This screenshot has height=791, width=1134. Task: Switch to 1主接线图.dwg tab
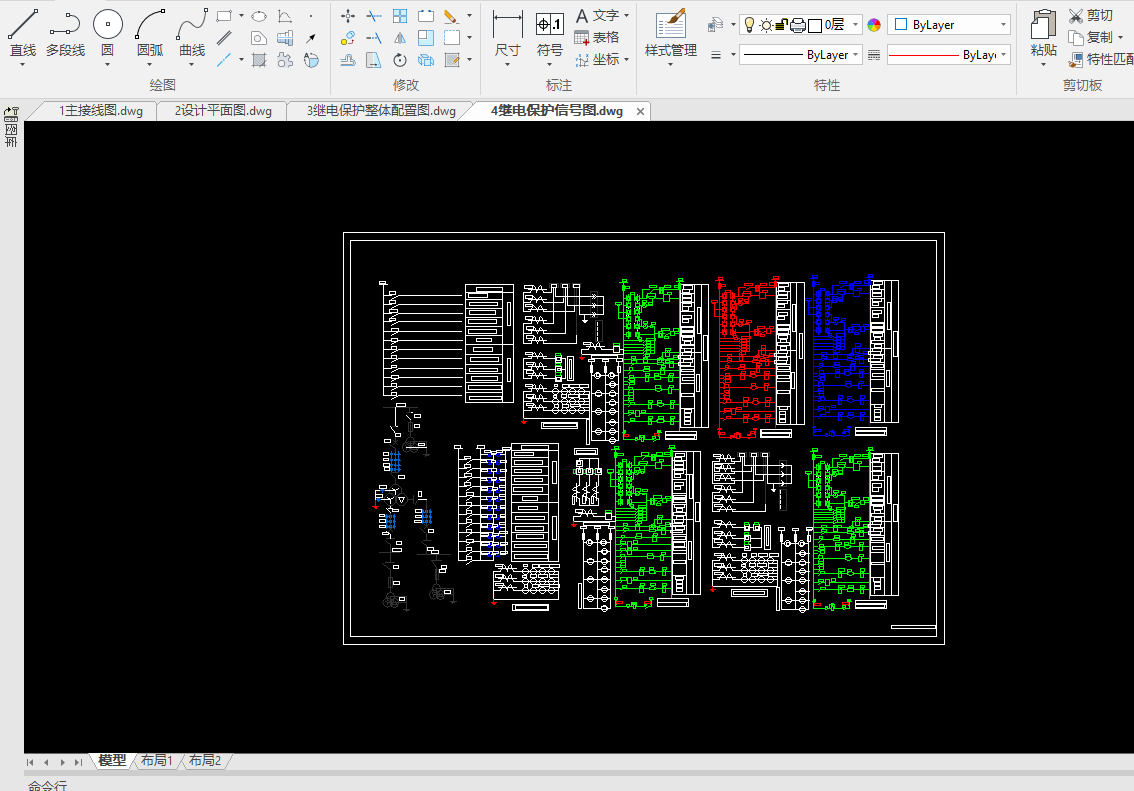pos(101,111)
